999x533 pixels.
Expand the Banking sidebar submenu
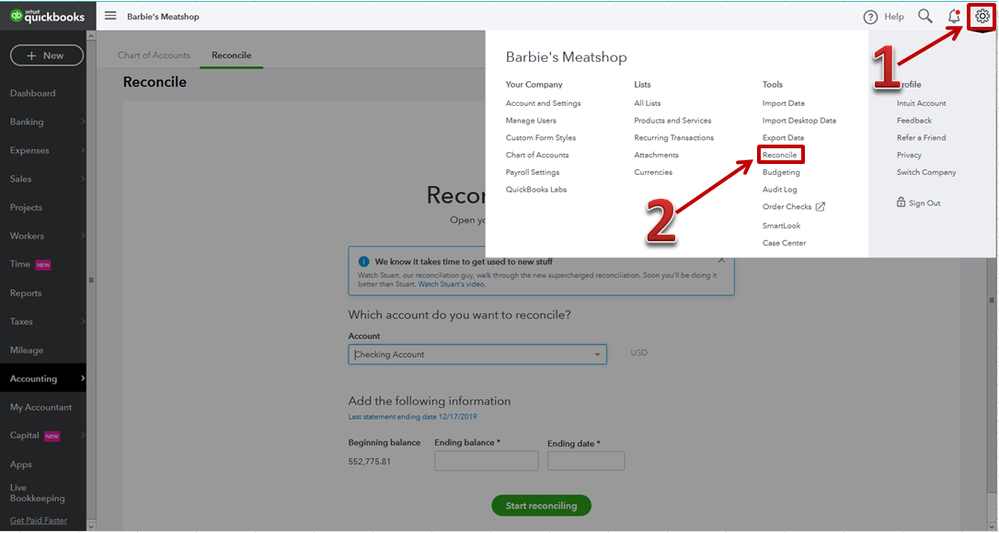[x=83, y=122]
